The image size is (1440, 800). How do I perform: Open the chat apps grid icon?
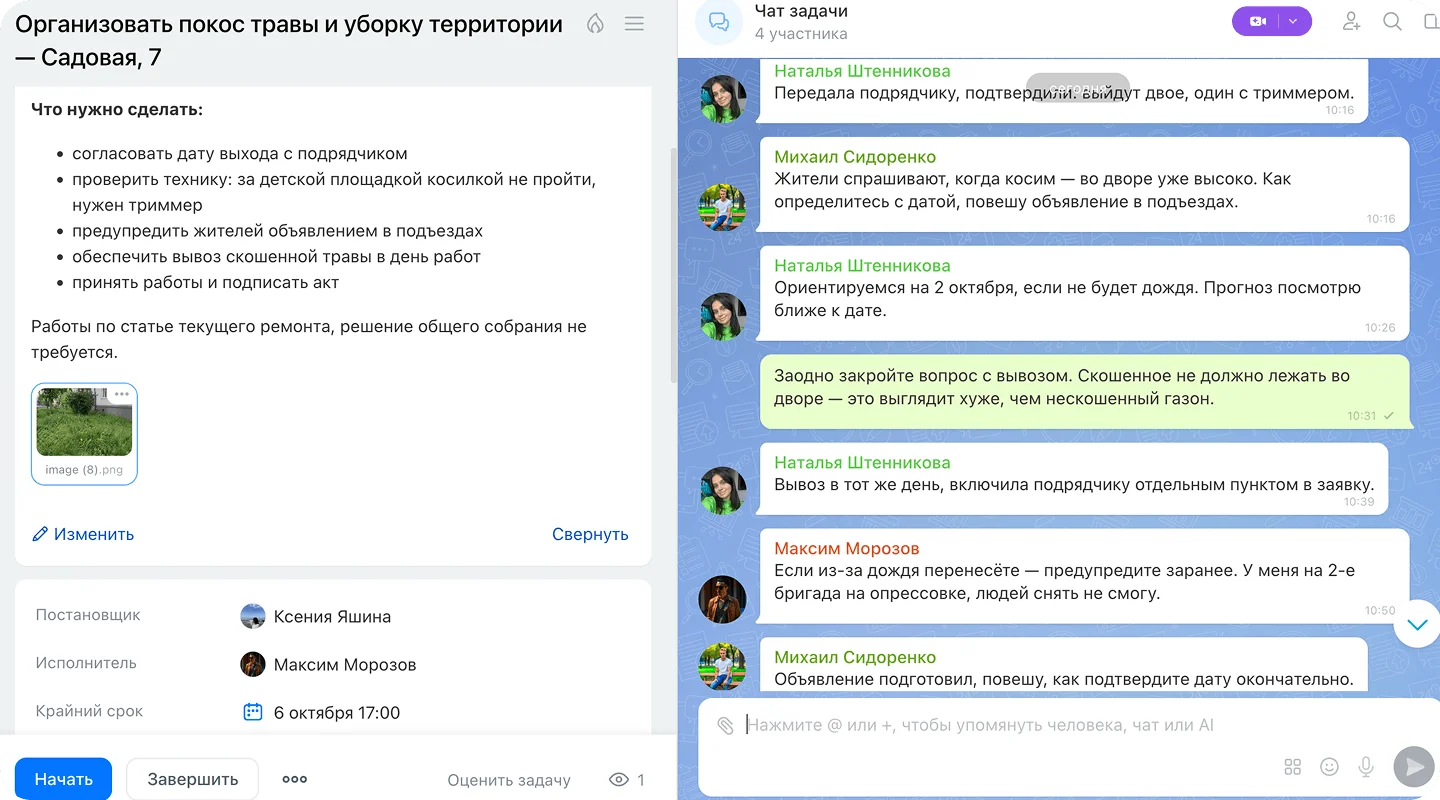pos(1293,767)
